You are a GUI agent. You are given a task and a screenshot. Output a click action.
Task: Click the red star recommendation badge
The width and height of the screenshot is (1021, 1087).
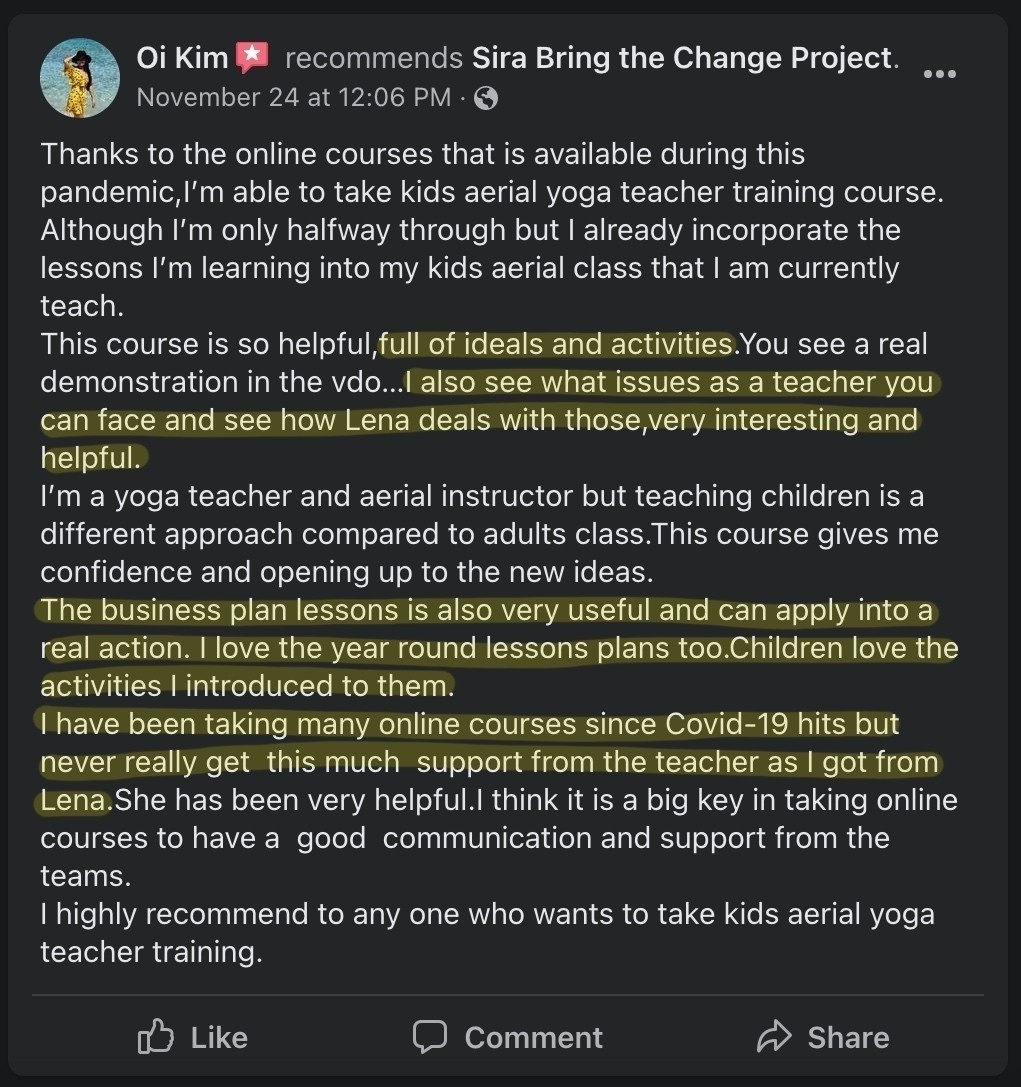pyautogui.click(x=252, y=58)
